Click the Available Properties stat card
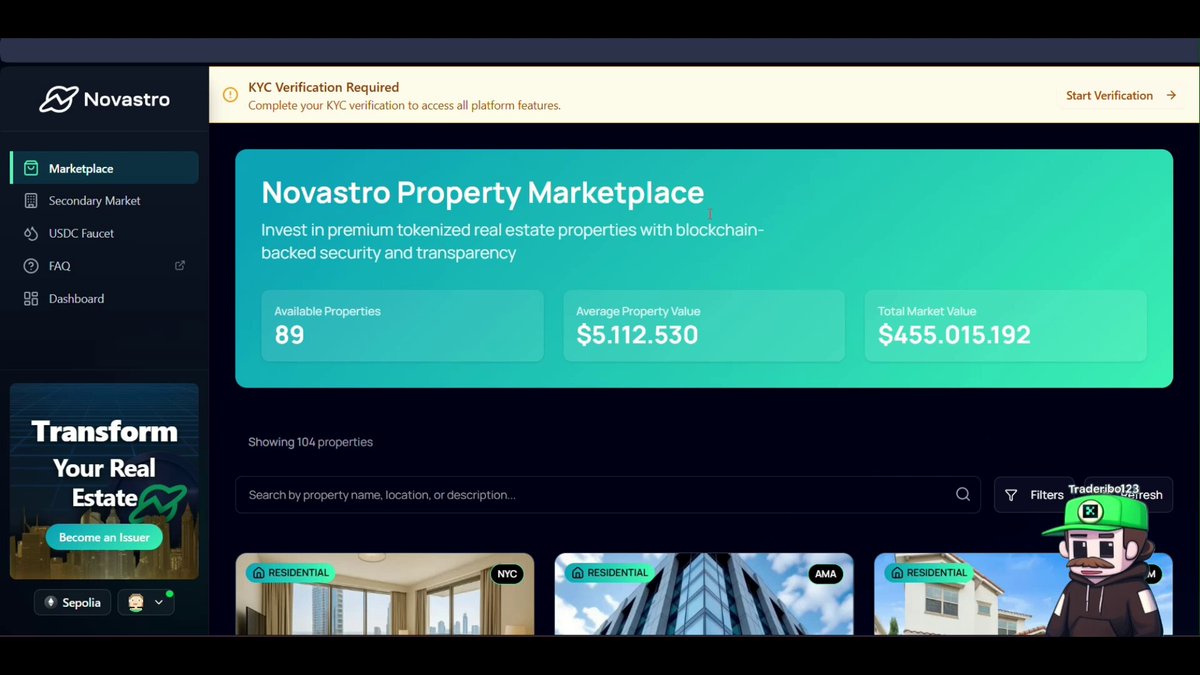Viewport: 1200px width, 675px height. [x=402, y=326]
